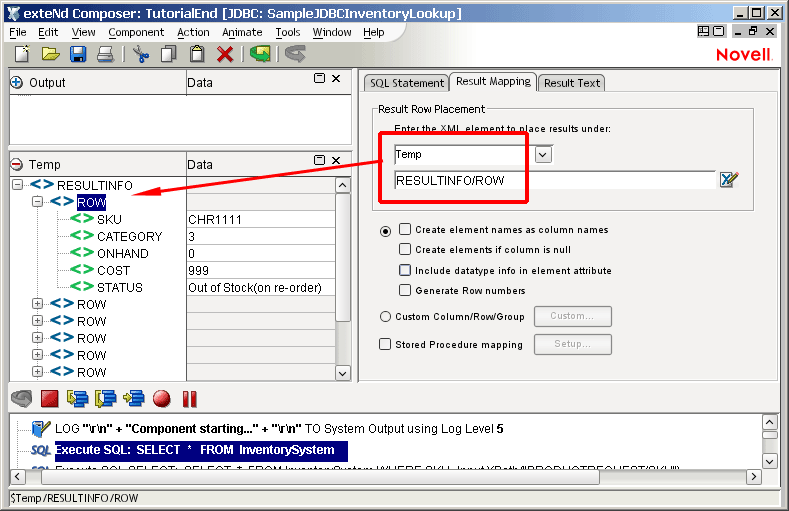Image resolution: width=789 pixels, height=511 pixels.
Task: Select the STATUS element in the tree
Action: click(x=120, y=287)
